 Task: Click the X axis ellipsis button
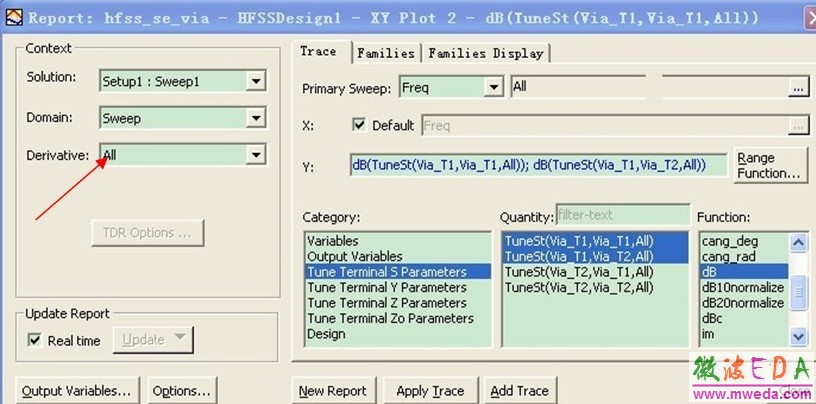[799, 126]
